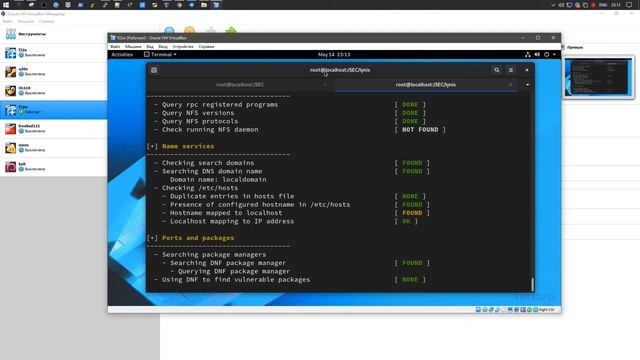Click the Windows tray volume icon
The height and width of the screenshot is (360, 640).
[x=561, y=5]
